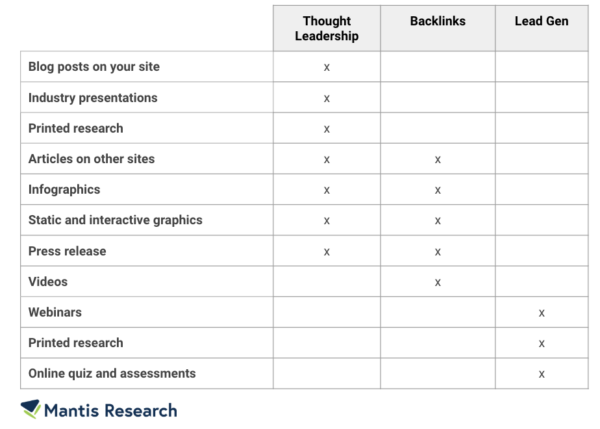Click the Videos row label
Image resolution: width=600 pixels, height=429 pixels.
(x=48, y=282)
